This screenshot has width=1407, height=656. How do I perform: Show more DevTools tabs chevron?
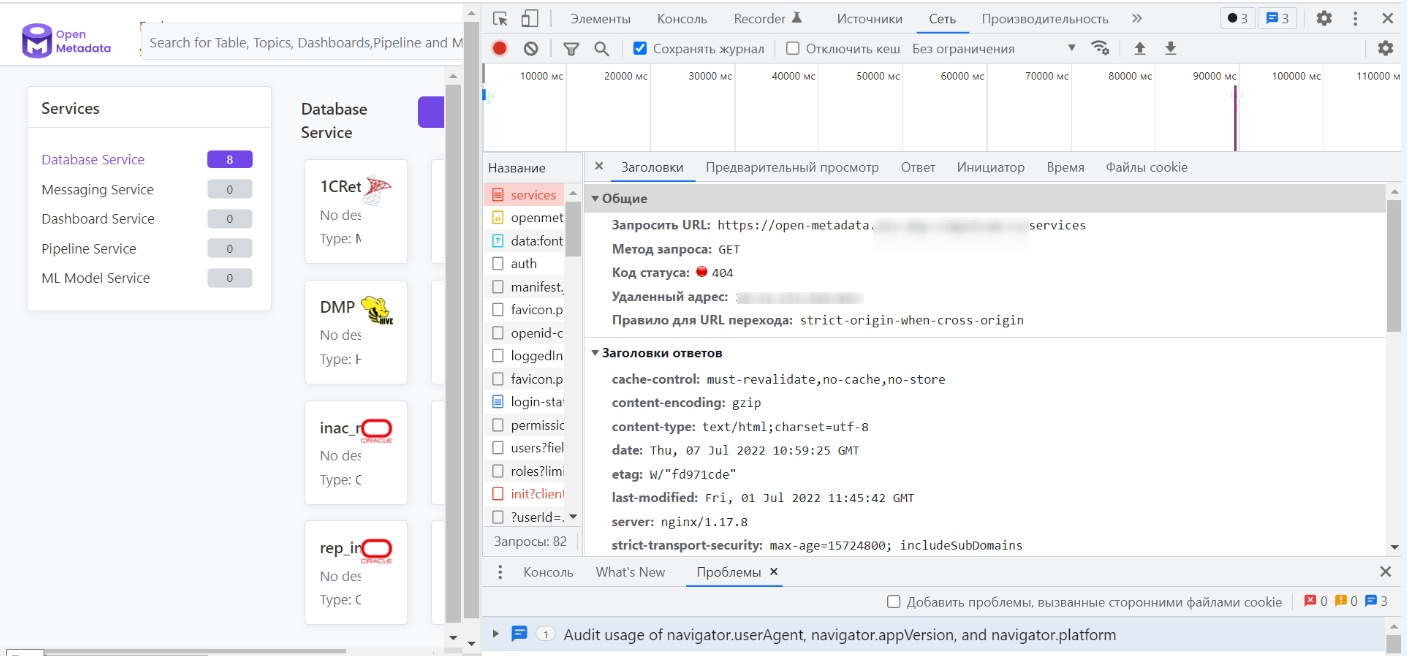pos(1137,18)
